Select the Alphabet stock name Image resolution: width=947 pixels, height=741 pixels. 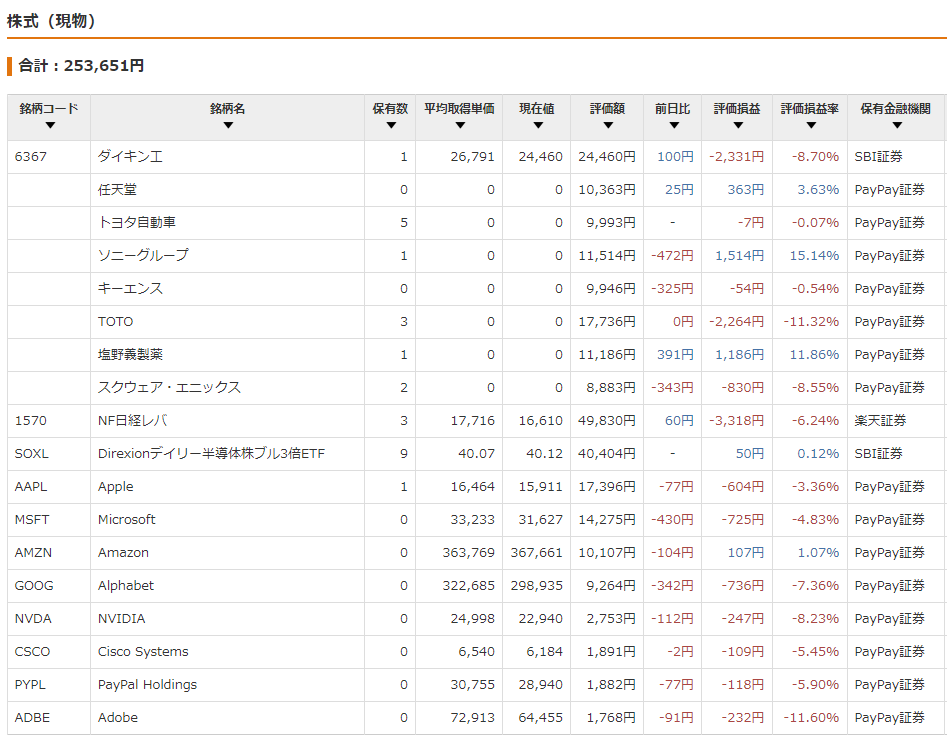point(126,586)
